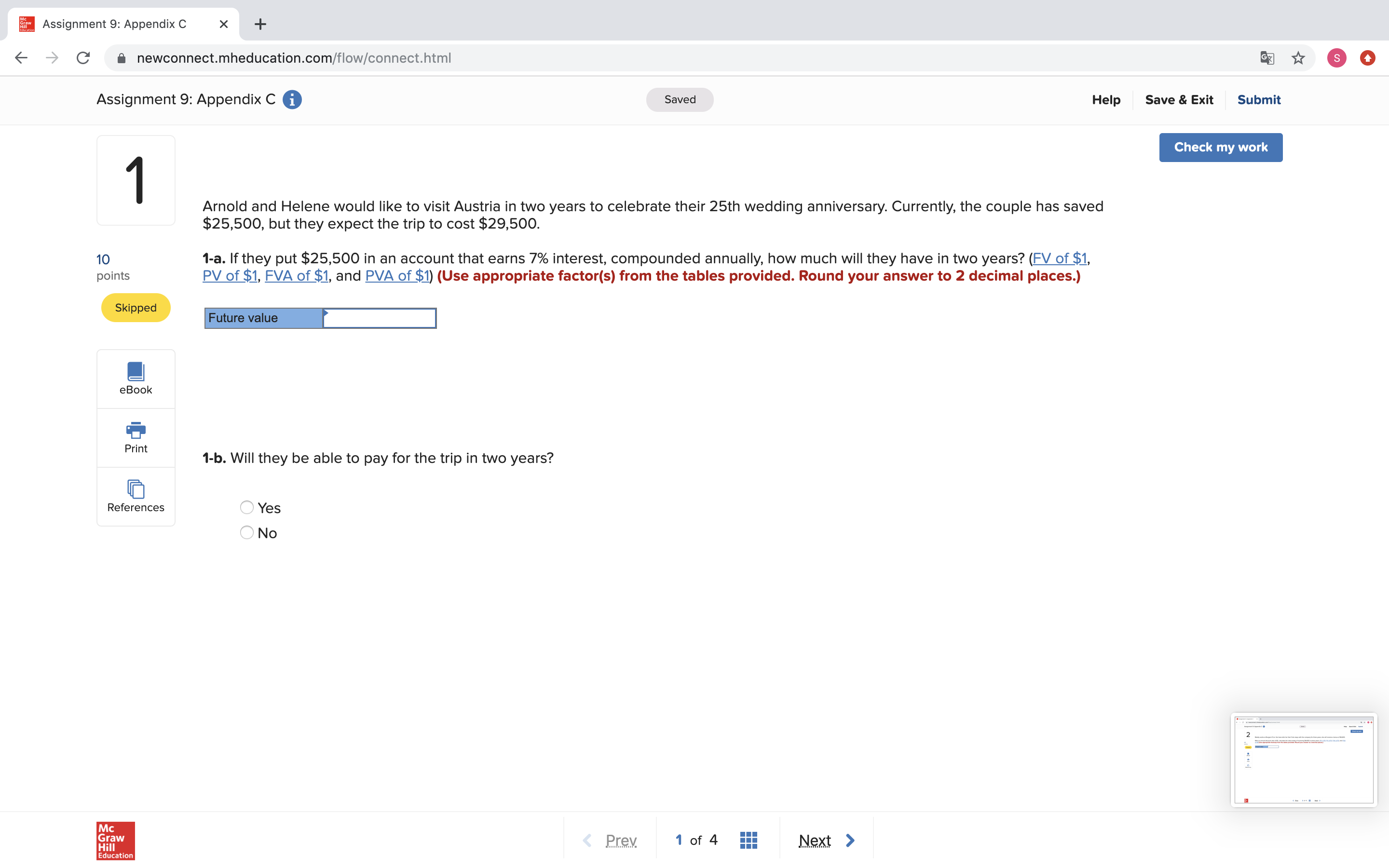This screenshot has width=1389, height=868.
Task: Click the browser back arrow
Action: point(21,57)
